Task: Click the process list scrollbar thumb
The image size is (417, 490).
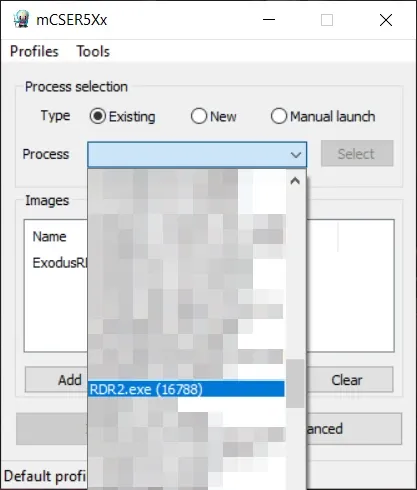Action: tap(295, 384)
